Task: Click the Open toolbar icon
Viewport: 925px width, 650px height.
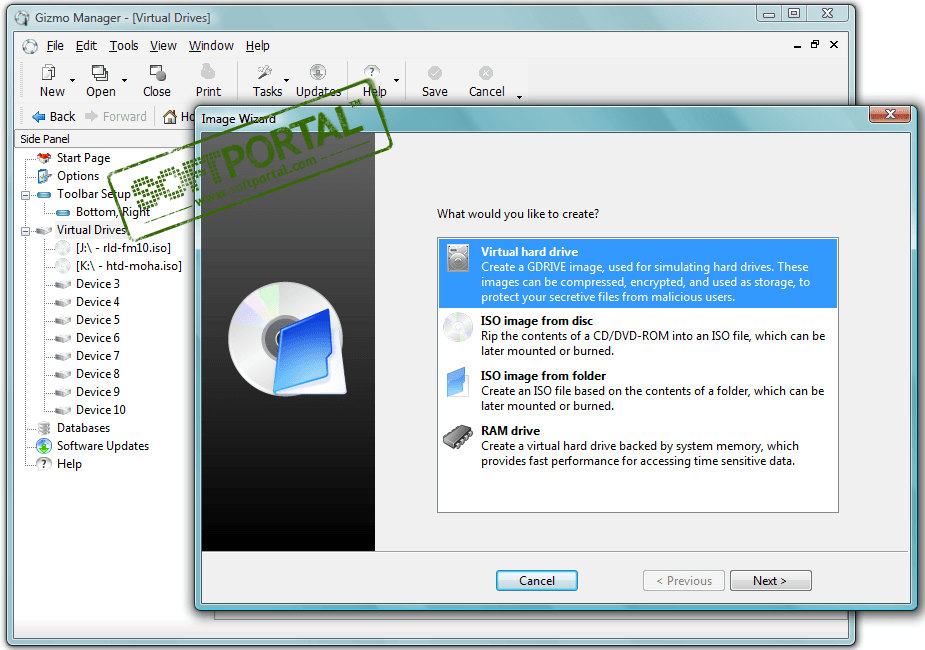Action: pos(100,73)
